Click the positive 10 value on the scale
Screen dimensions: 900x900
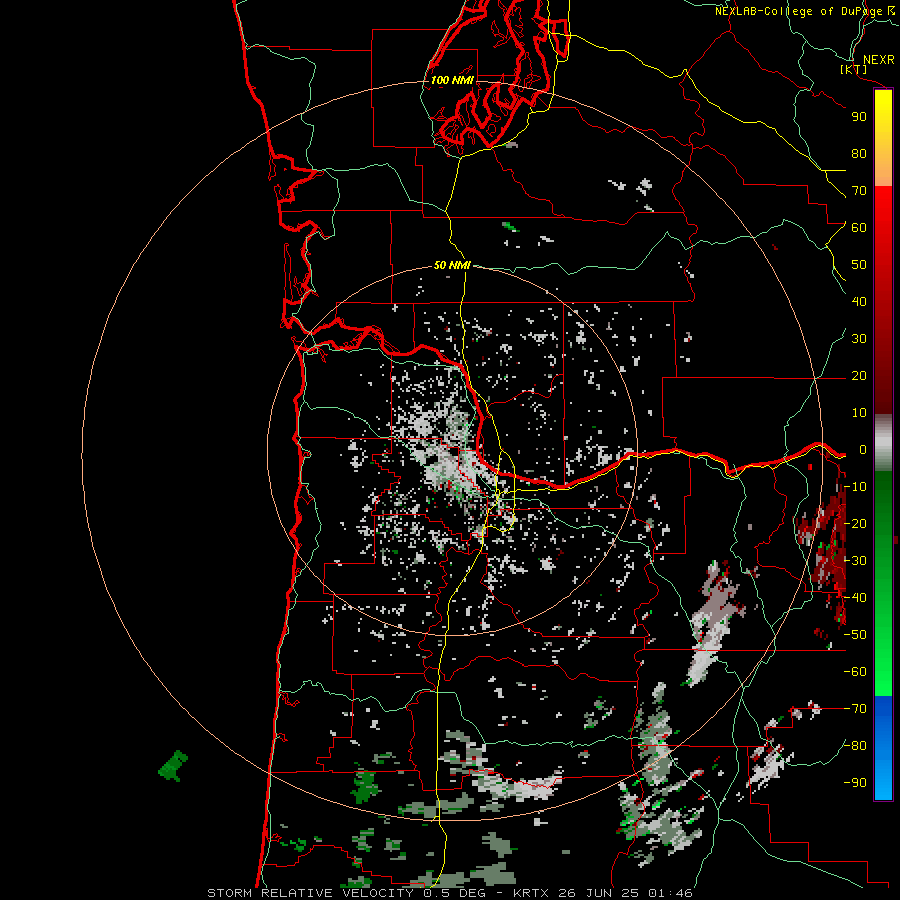tap(859, 413)
